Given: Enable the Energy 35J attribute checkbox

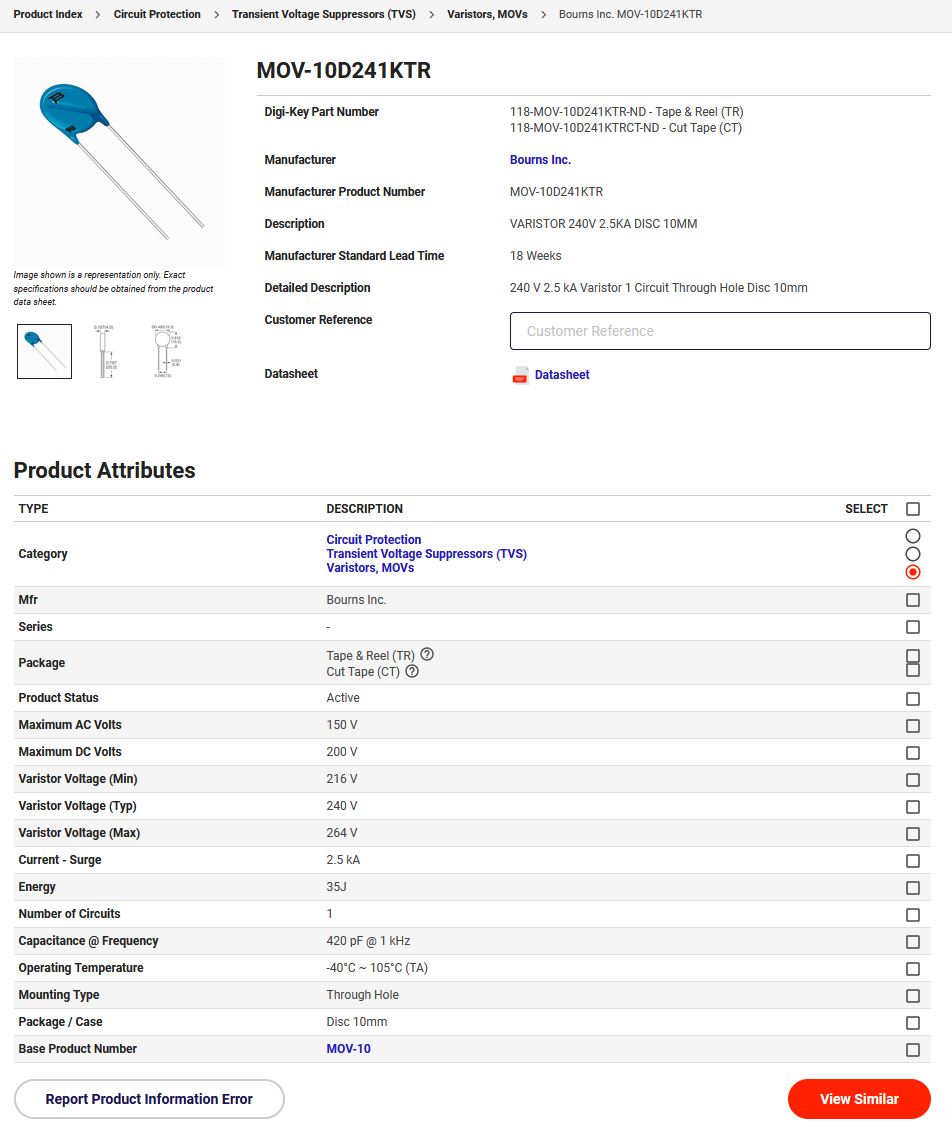Looking at the screenshot, I should tap(913, 888).
